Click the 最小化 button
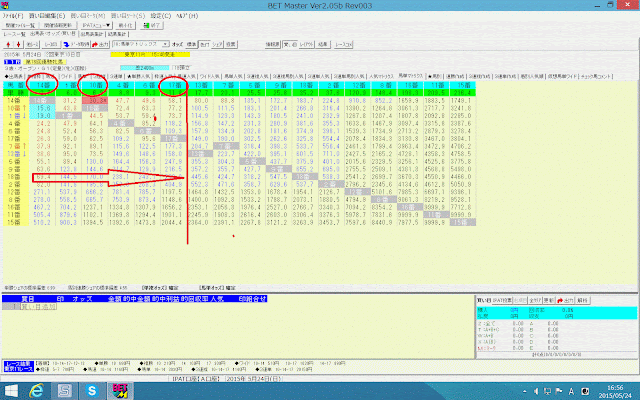The height and width of the screenshot is (400, 640). click(126, 25)
